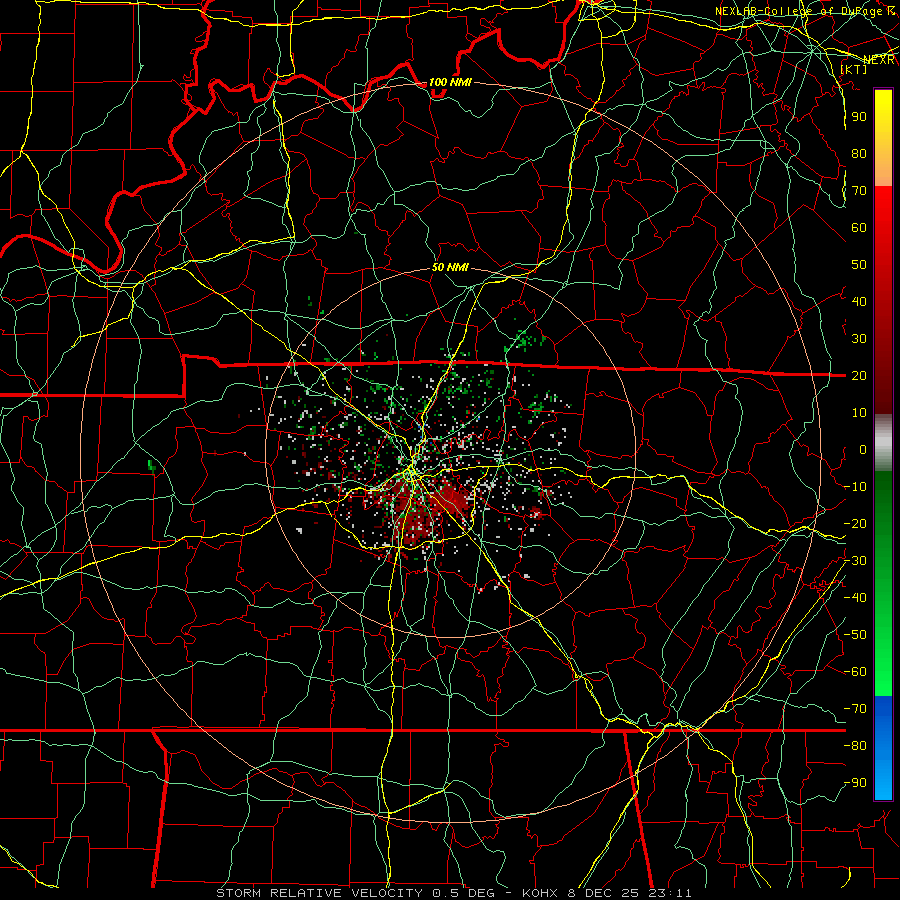Click the -10 value on the velocity scale
Screen dimensions: 900x900
click(x=855, y=487)
